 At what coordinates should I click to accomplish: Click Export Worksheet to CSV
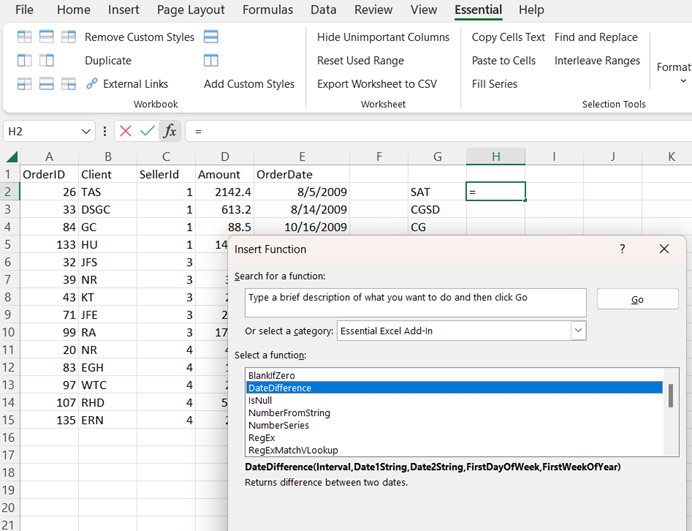click(377, 84)
